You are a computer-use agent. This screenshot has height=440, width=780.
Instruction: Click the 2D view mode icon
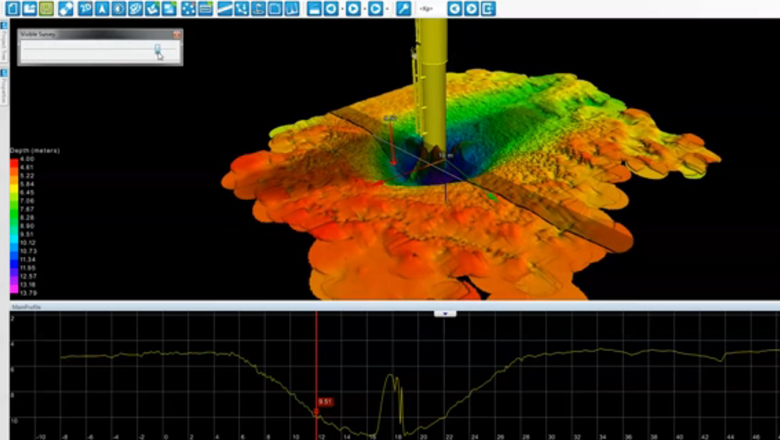click(85, 9)
